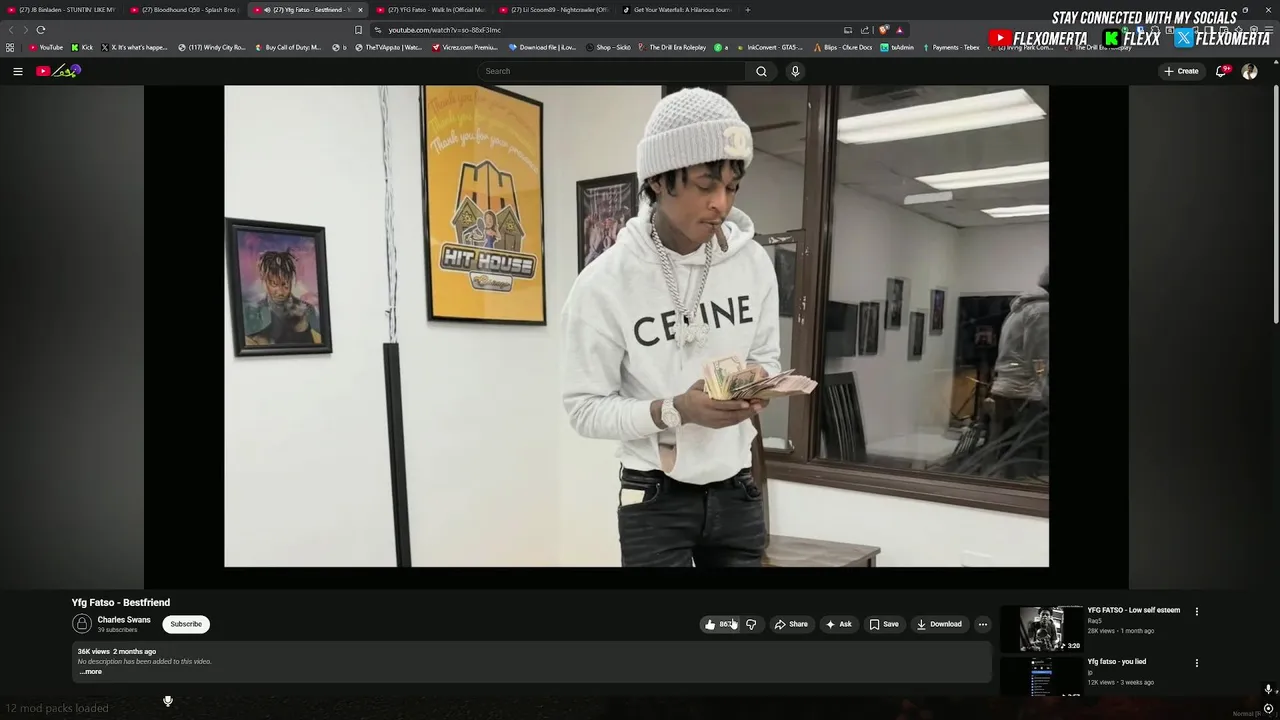1280x720 pixels.
Task: Open Windy City Ro... bookmark
Action: click(x=212, y=47)
